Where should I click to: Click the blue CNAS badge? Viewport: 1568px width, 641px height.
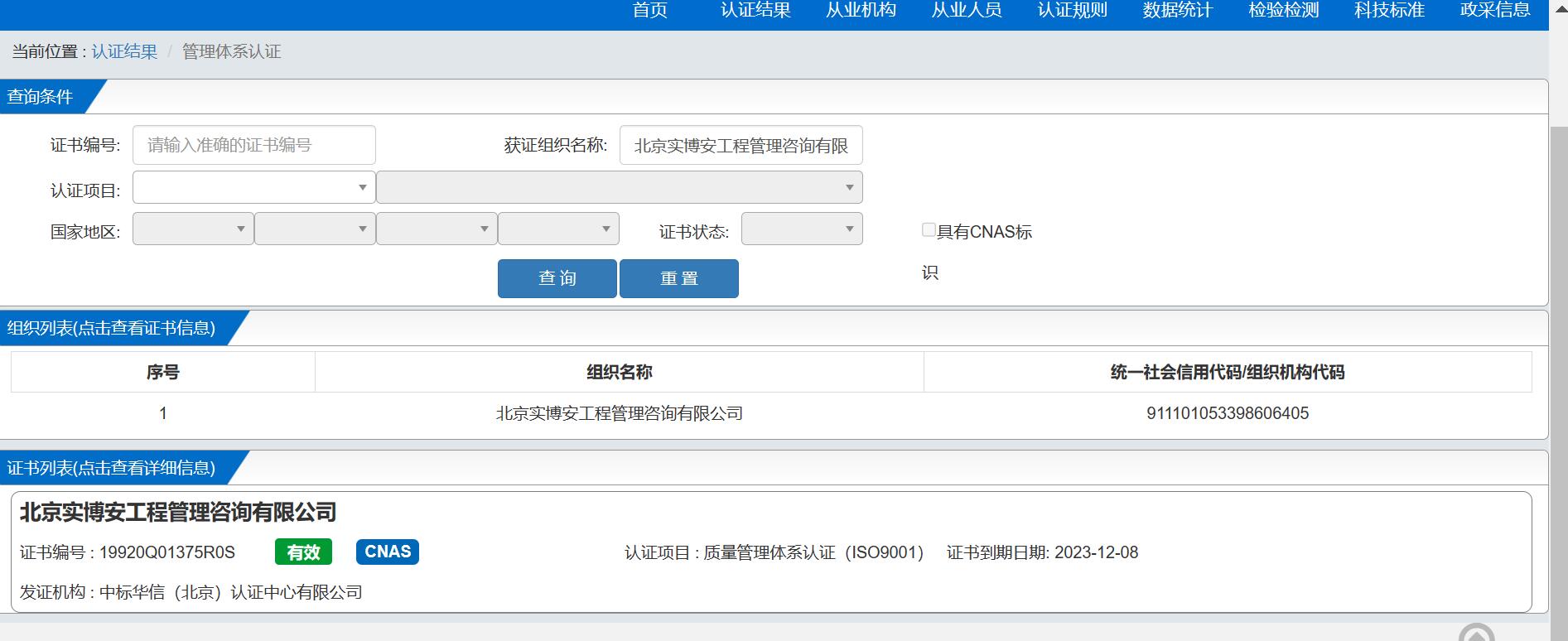point(388,552)
